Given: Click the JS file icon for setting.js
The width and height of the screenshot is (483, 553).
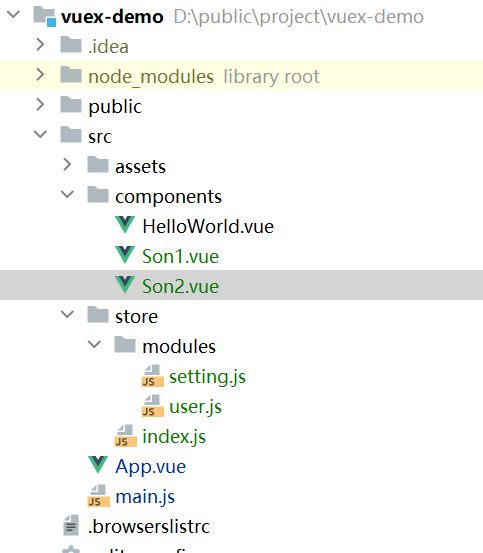Looking at the screenshot, I should pos(152,376).
